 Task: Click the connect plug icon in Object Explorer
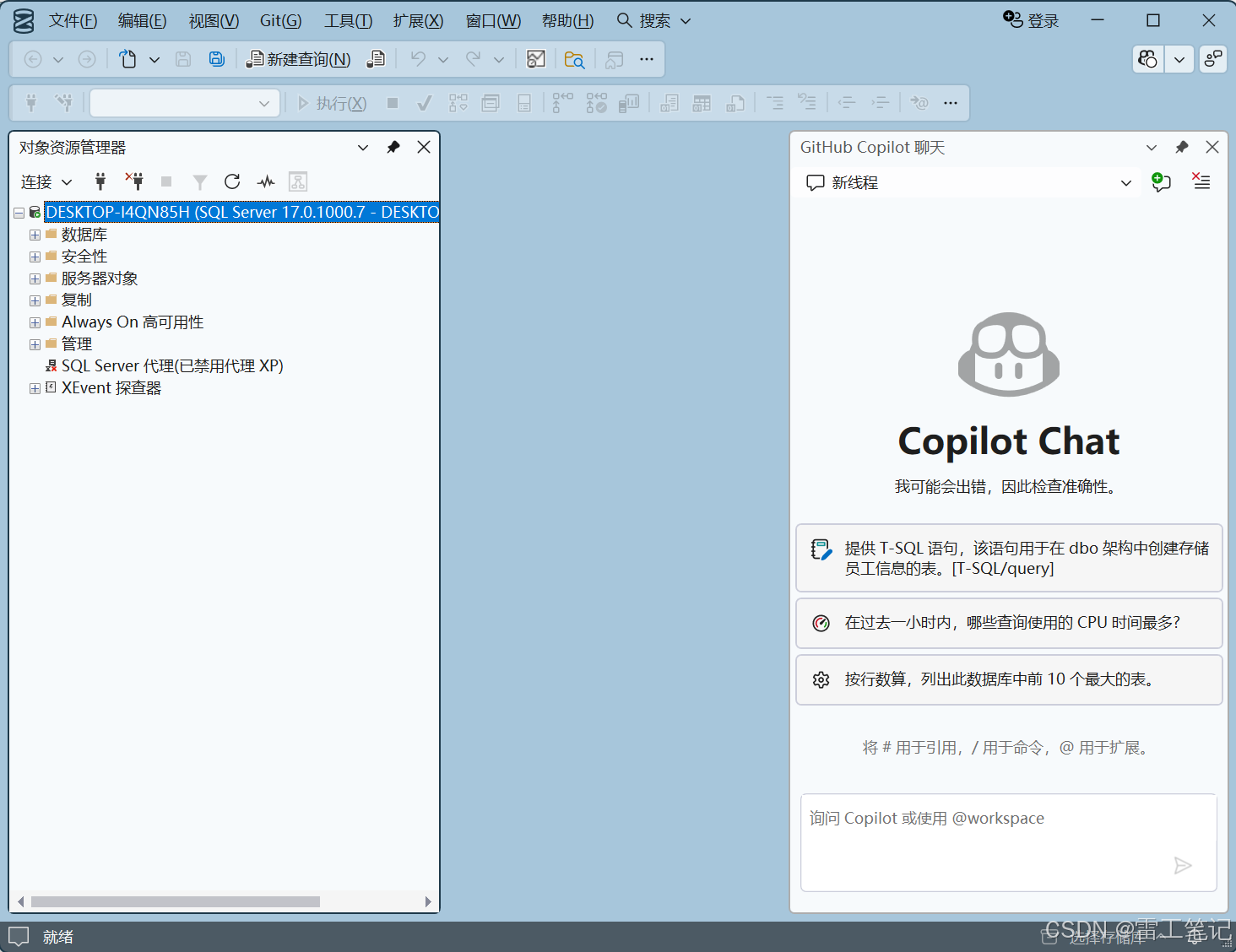[100, 181]
